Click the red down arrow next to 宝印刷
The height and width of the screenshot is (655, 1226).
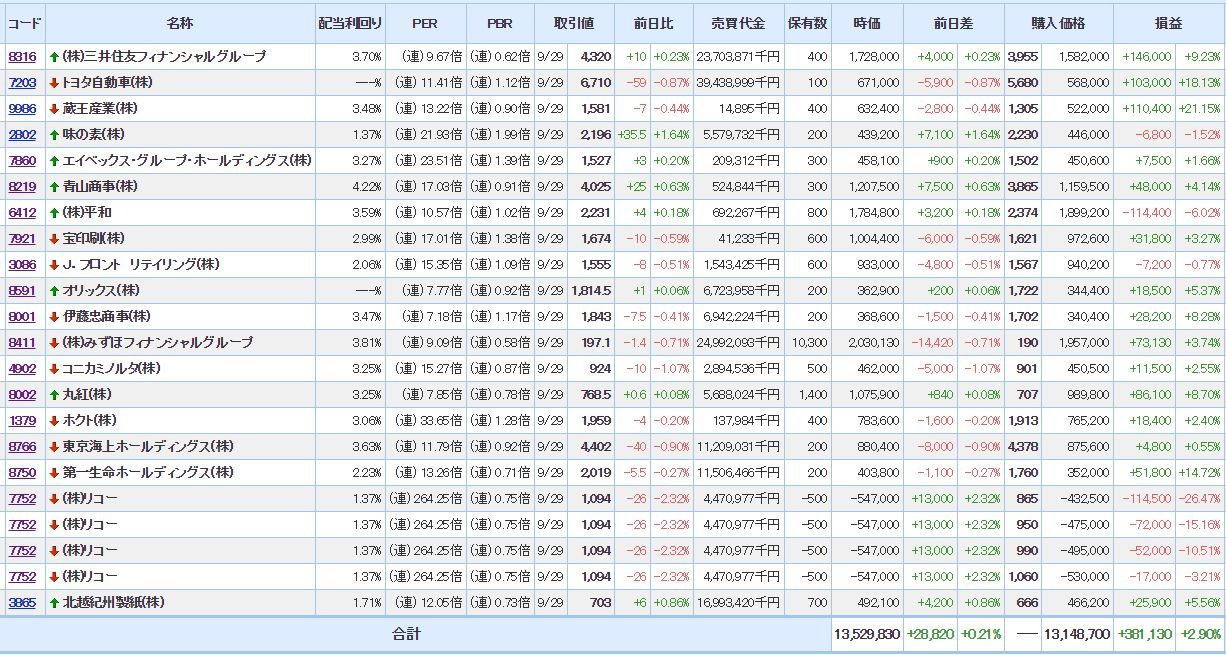(x=54, y=239)
